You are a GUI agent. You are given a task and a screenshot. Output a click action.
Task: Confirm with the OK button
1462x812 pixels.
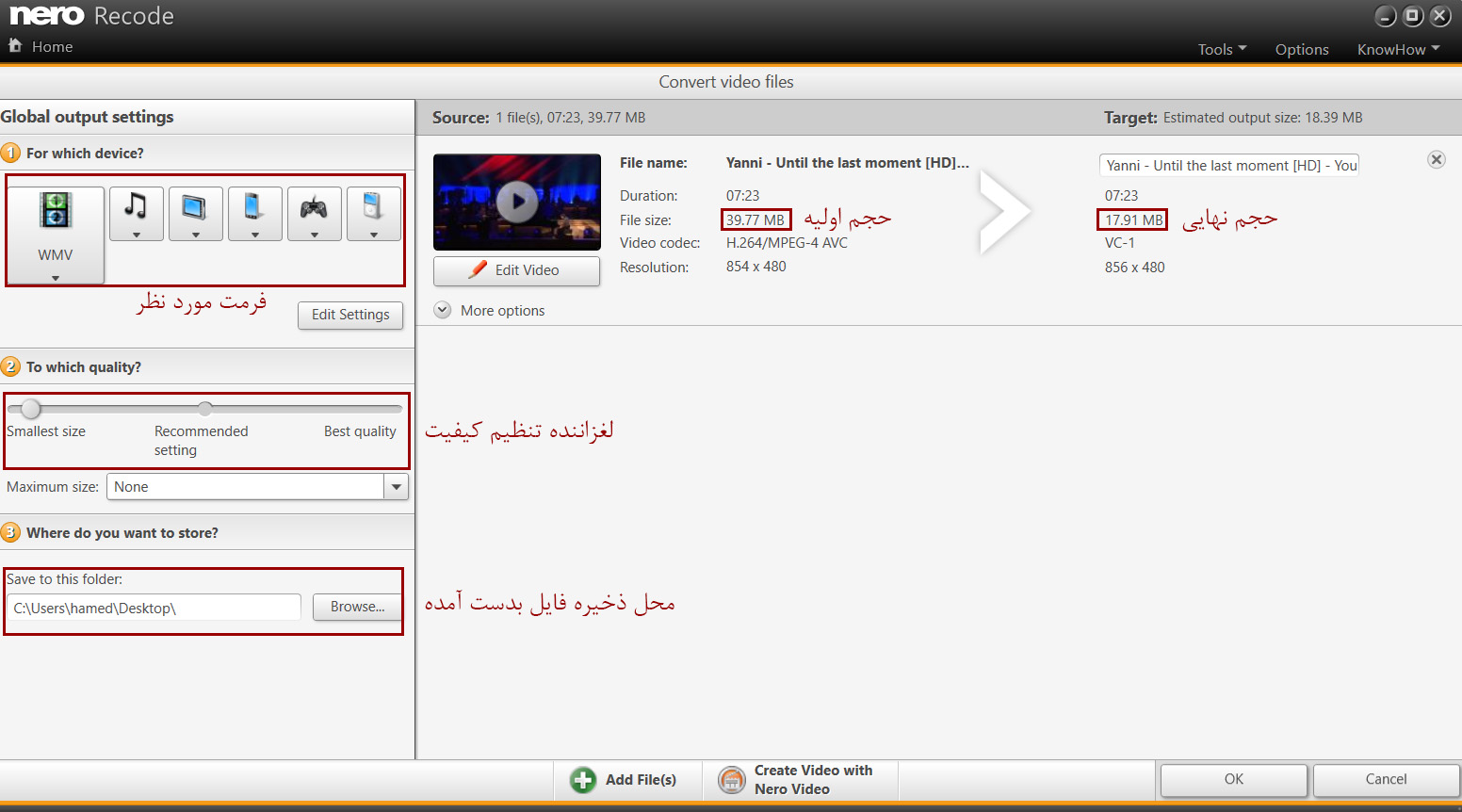1234,779
